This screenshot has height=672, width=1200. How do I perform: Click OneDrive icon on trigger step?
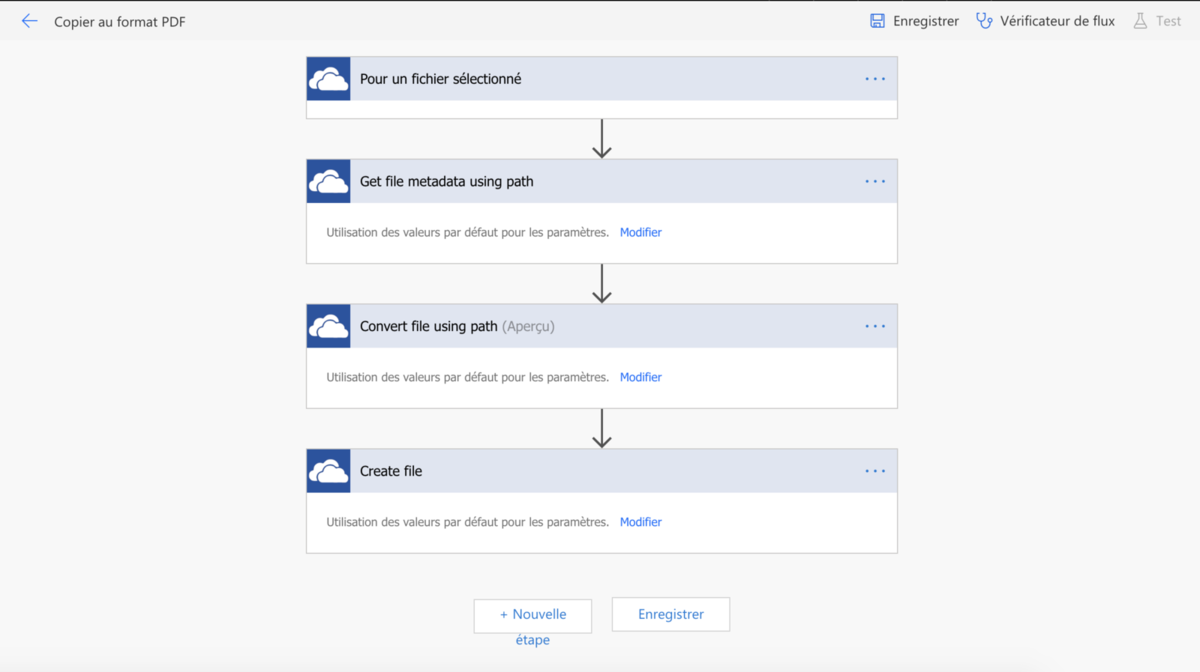click(328, 79)
